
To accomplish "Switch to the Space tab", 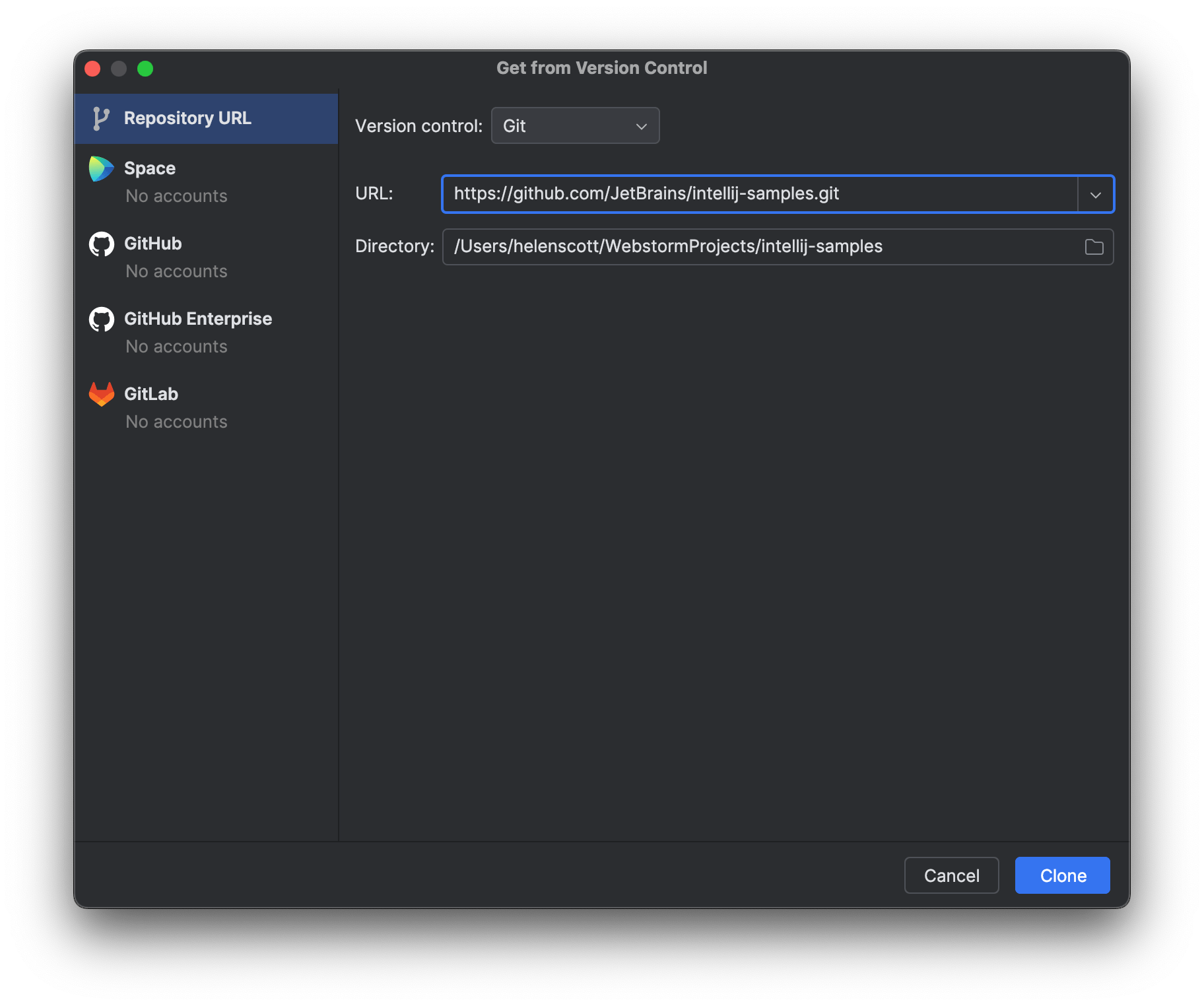I will (x=149, y=168).
